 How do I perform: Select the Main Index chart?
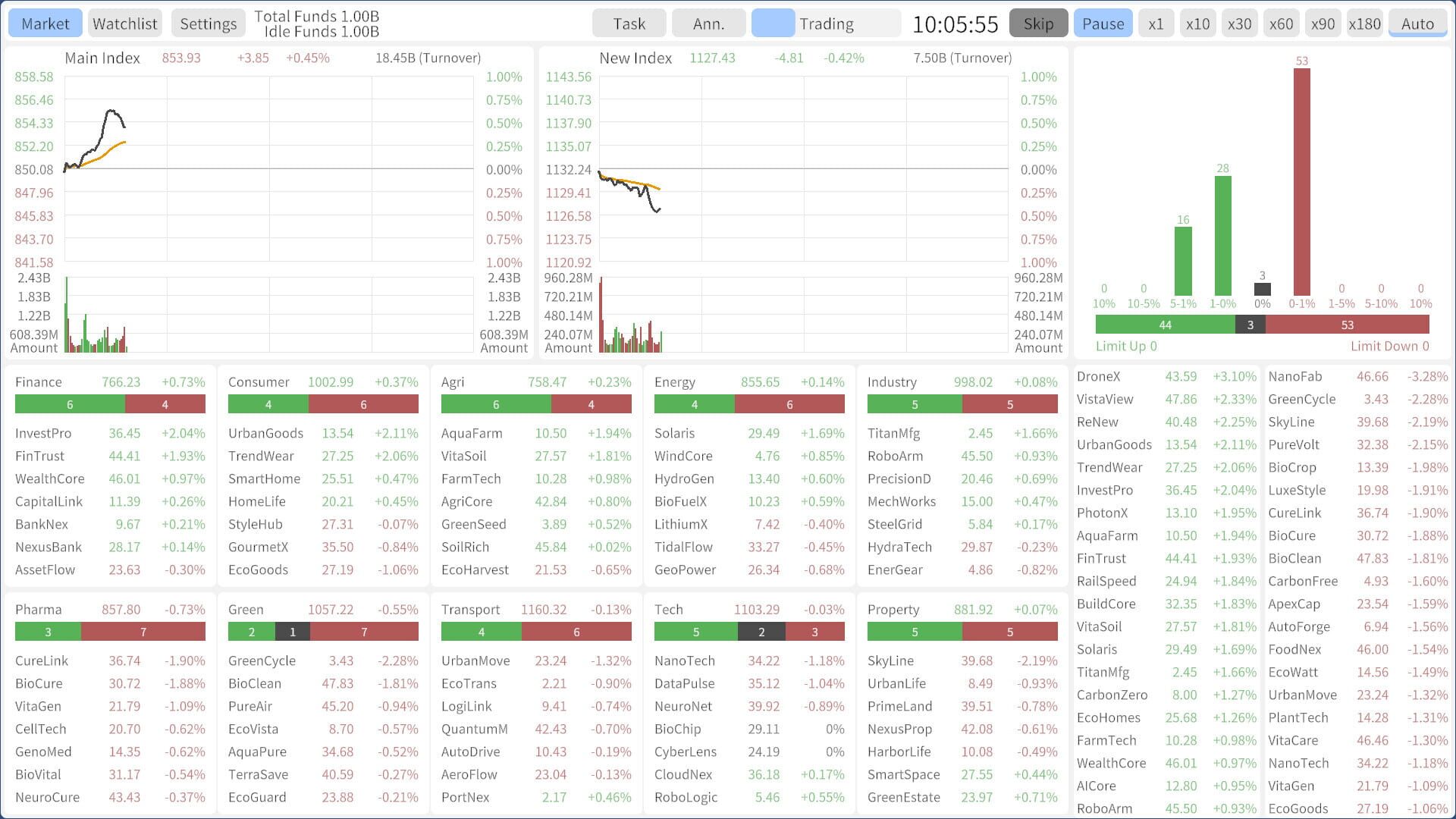269,169
